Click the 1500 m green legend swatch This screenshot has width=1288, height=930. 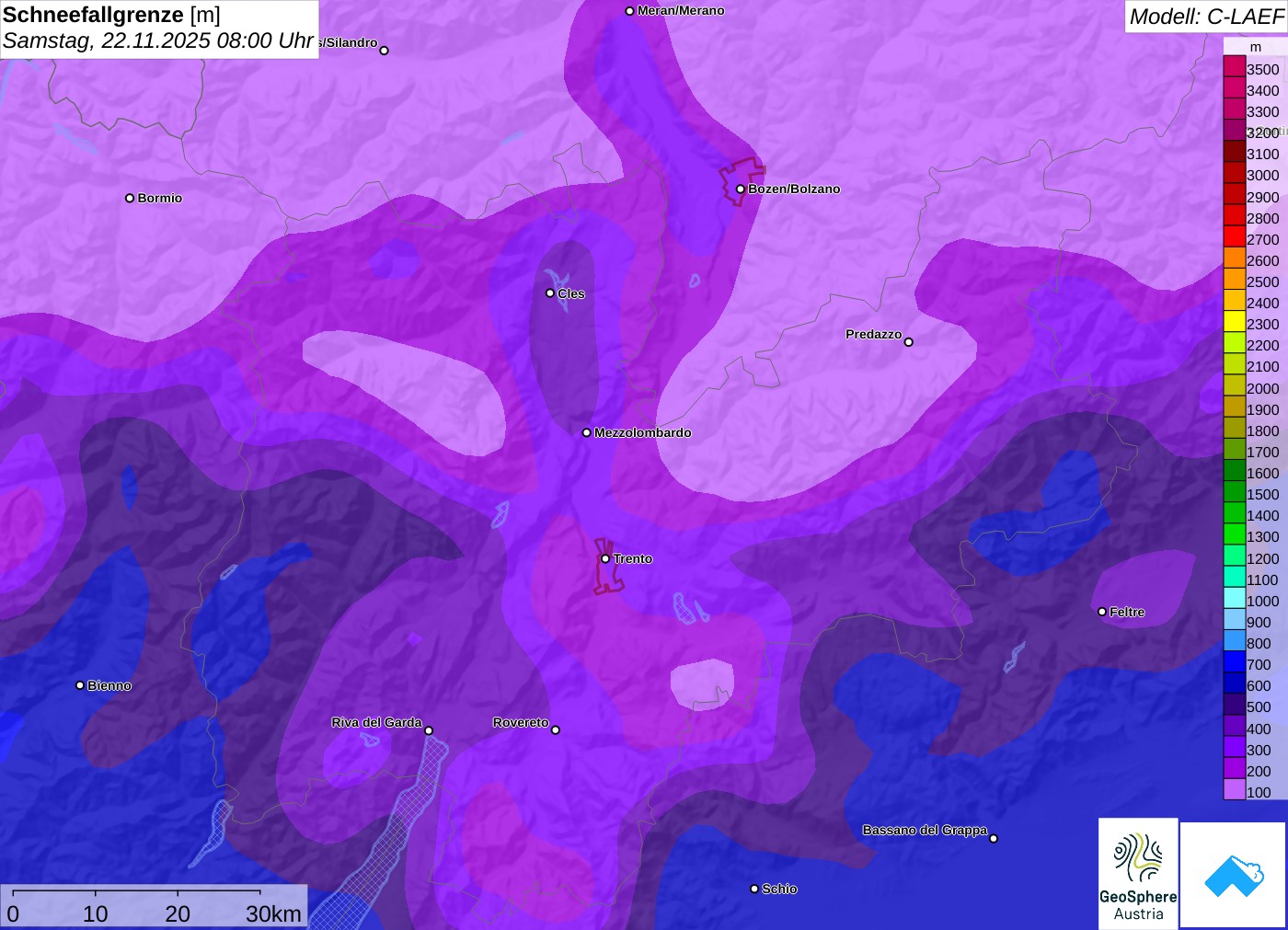(x=1234, y=492)
